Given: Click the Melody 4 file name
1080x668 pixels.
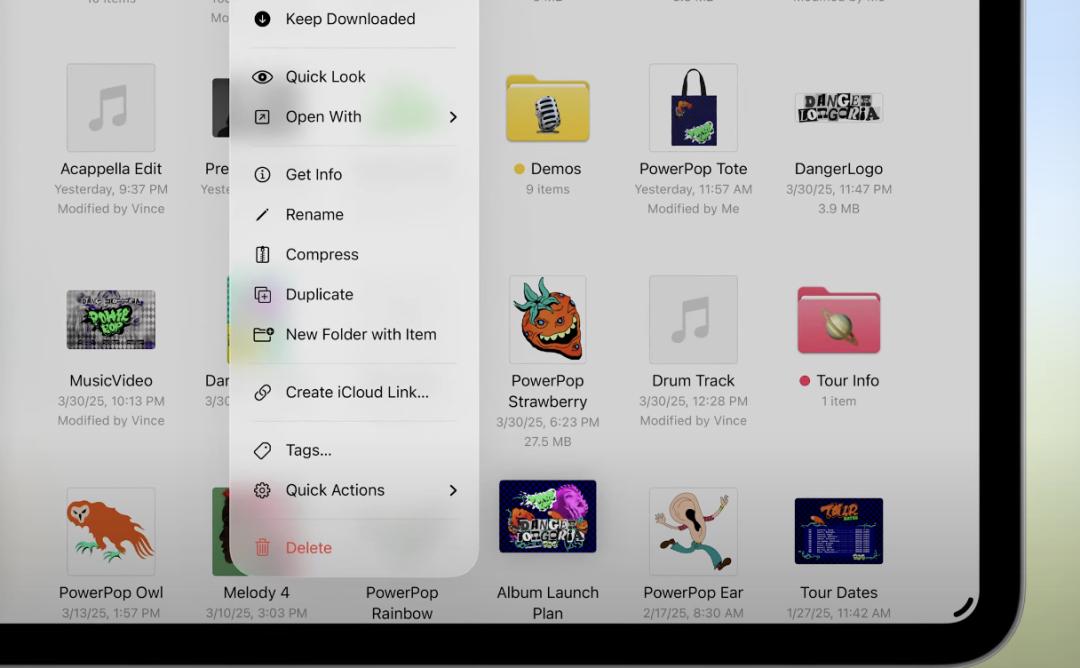Looking at the screenshot, I should [x=256, y=592].
